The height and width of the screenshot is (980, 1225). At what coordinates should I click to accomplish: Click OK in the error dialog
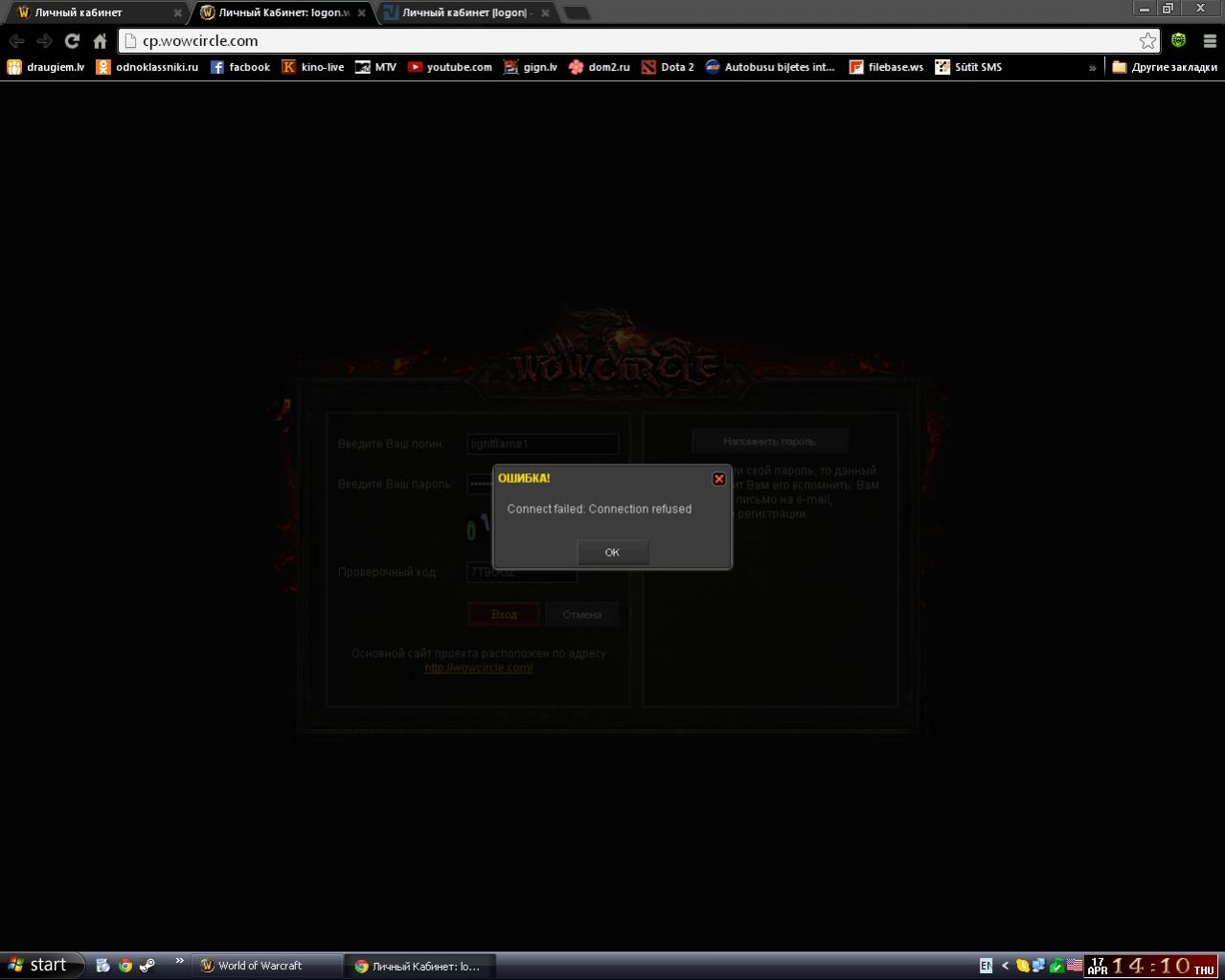pyautogui.click(x=612, y=552)
